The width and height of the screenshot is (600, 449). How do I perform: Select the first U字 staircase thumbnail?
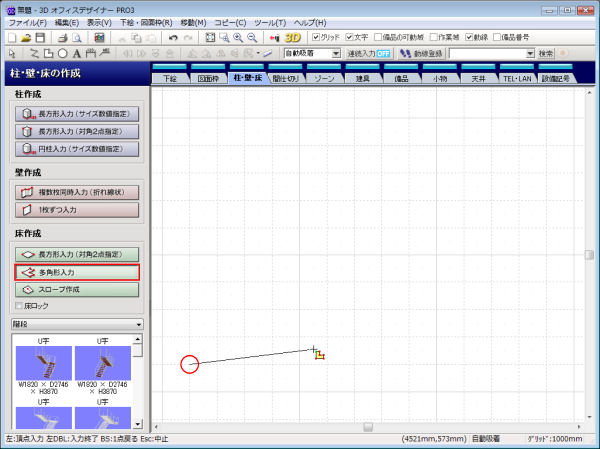click(x=46, y=362)
